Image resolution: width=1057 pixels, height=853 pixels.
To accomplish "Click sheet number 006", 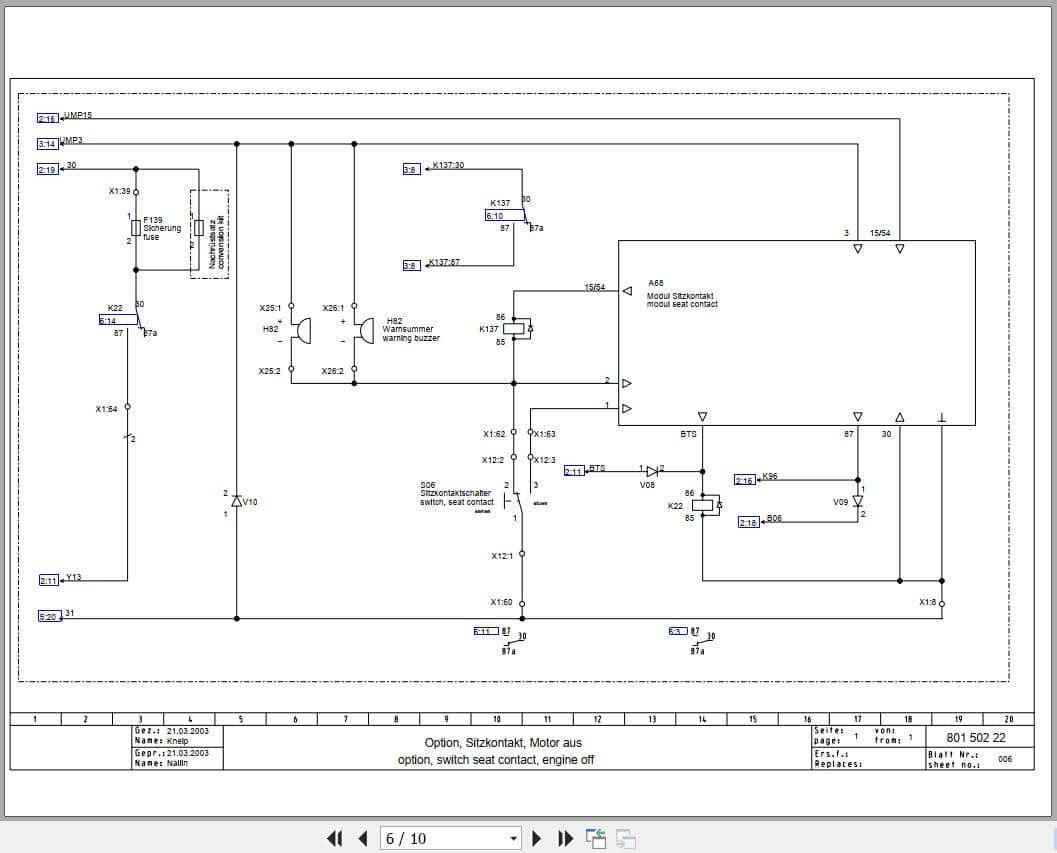I will [x=1005, y=759].
